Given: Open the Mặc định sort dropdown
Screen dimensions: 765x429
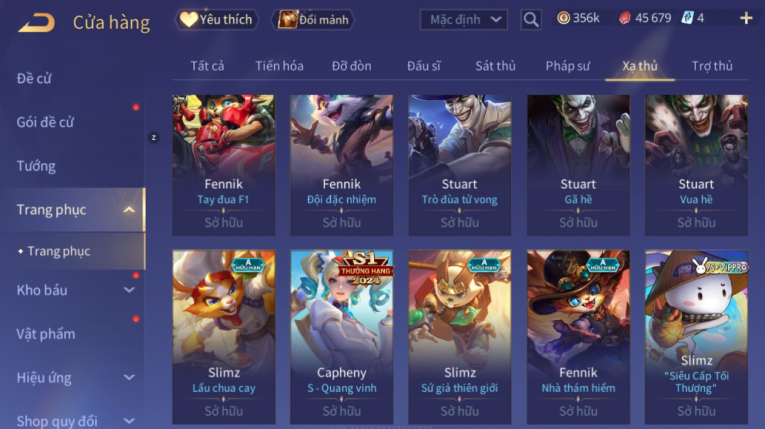Looking at the screenshot, I should [463, 20].
